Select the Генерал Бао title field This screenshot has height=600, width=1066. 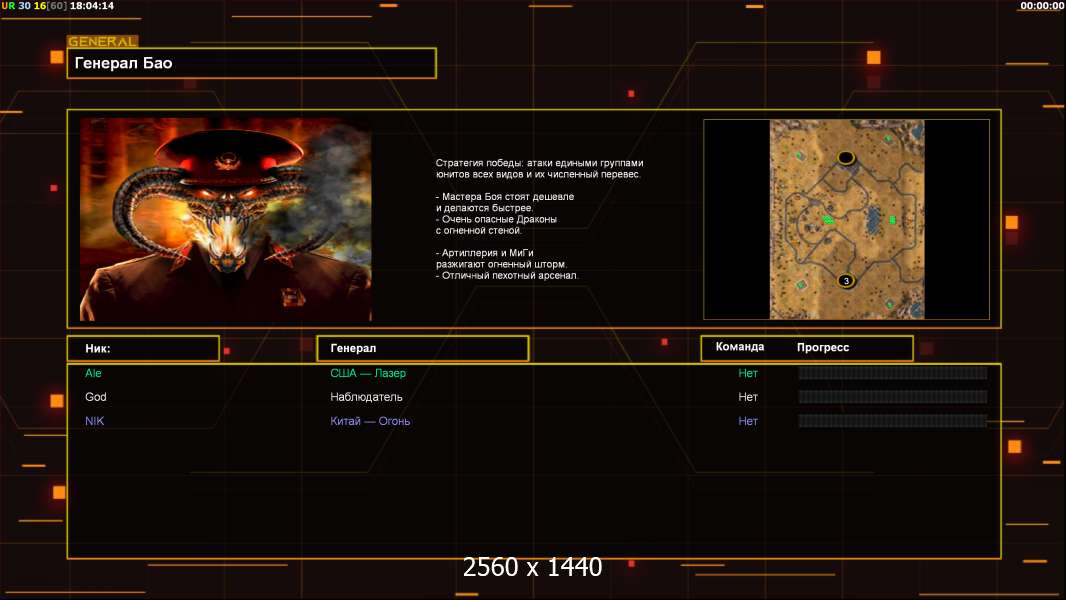251,63
